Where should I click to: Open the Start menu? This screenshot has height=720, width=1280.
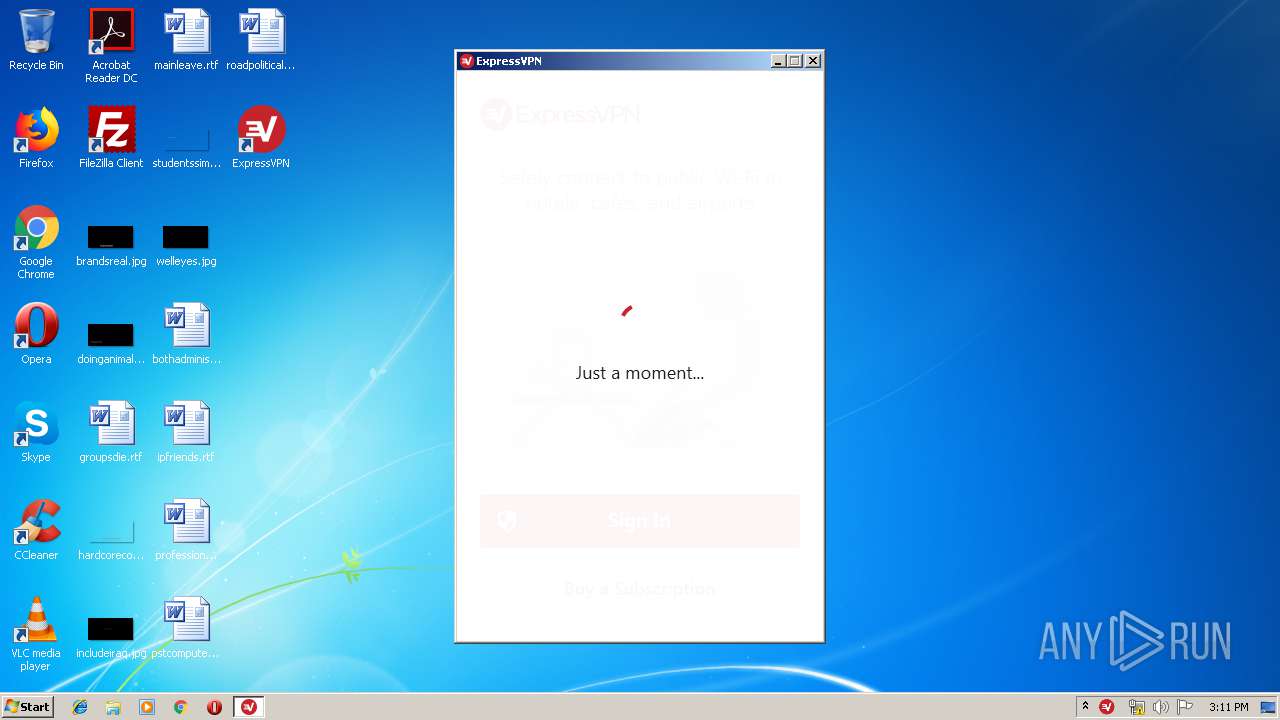click(x=28, y=707)
